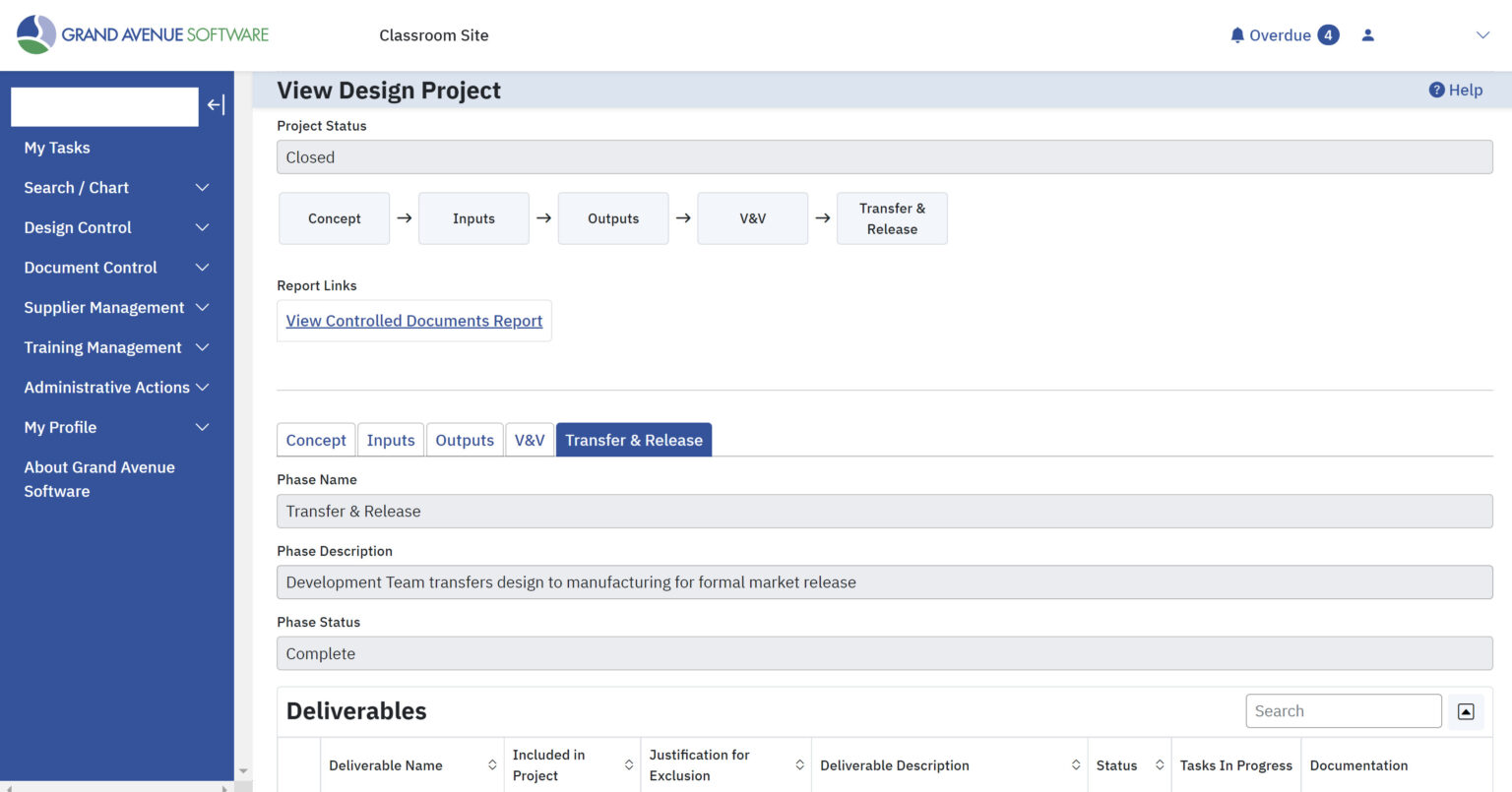Sort the Justification for Exclusion column
Screen dimensions: 1512x792
799,764
